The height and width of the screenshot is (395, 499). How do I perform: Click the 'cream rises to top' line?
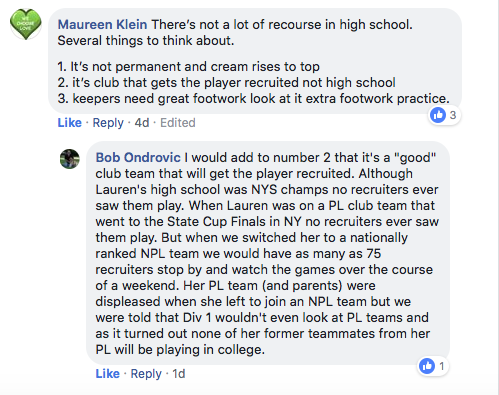click(188, 67)
